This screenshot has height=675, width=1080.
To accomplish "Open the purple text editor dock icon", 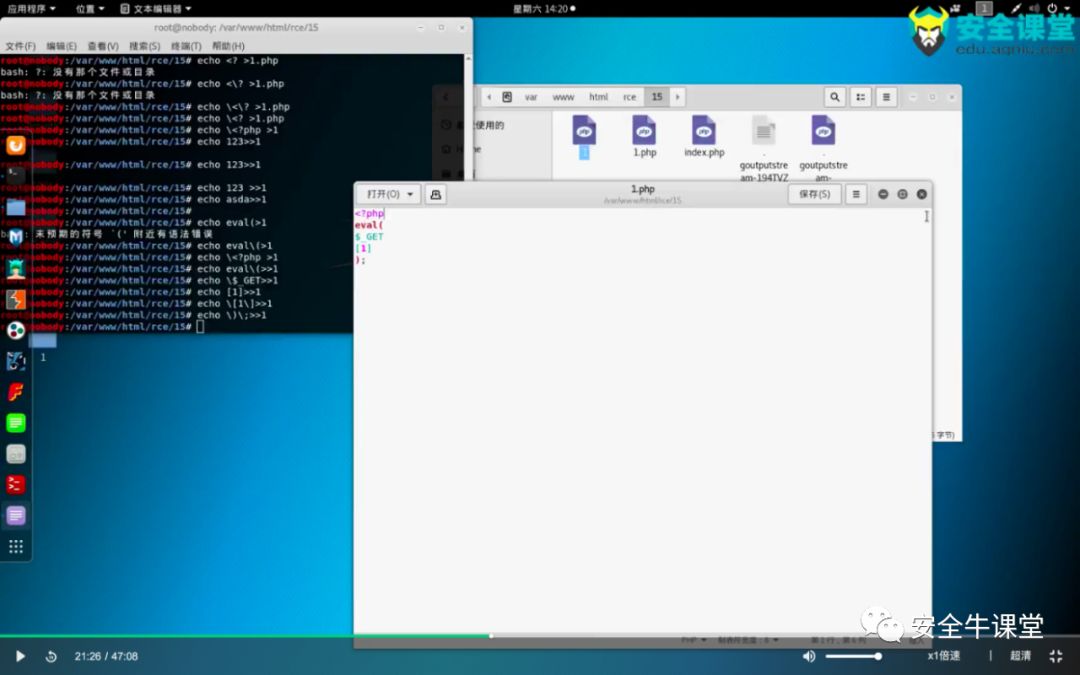I will coord(15,516).
